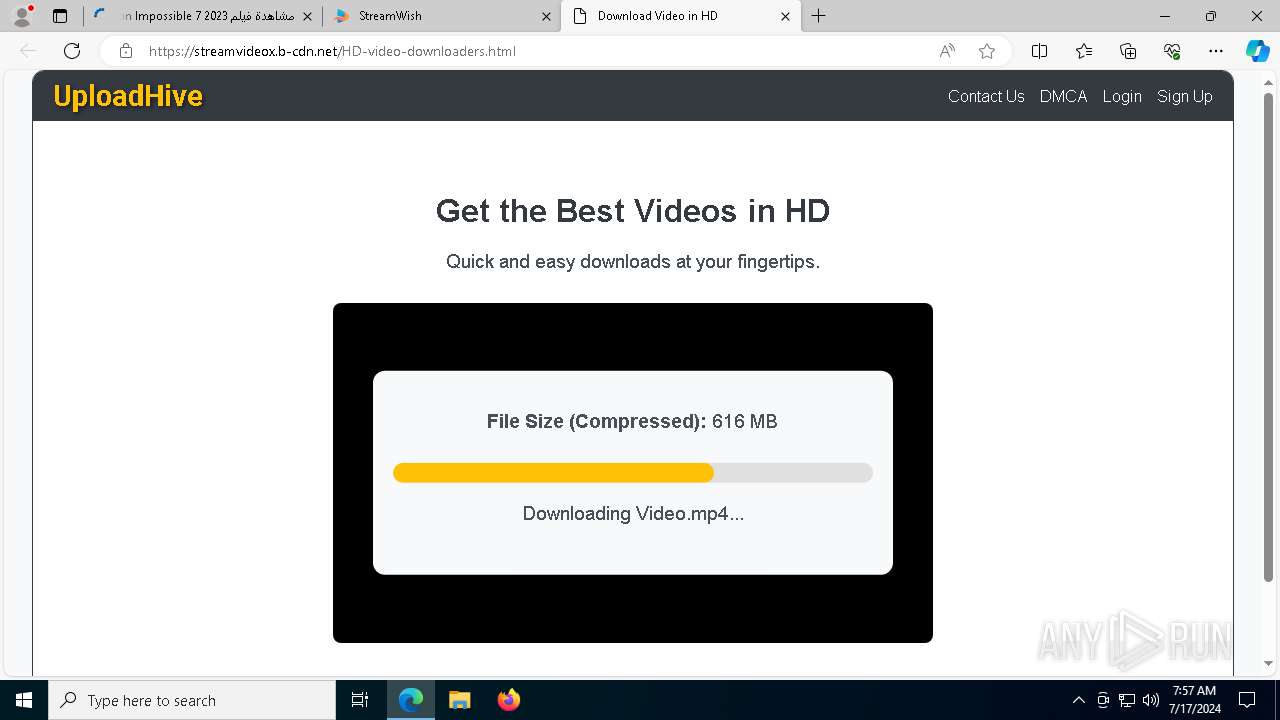Click the page vertical scrollbar thumb

point(1269,337)
